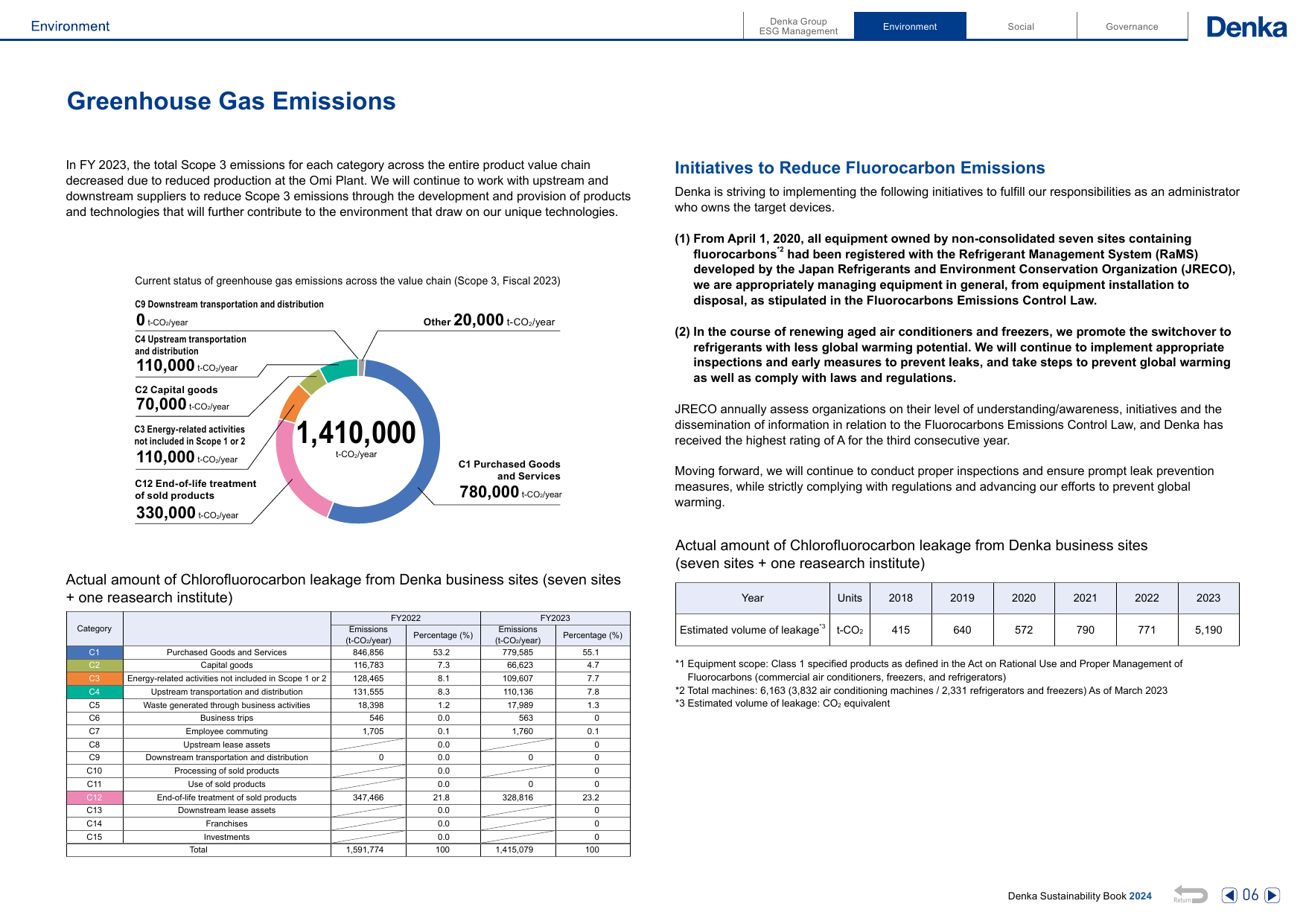Click Denka Sustainability Book 2024 footer

(1080, 896)
